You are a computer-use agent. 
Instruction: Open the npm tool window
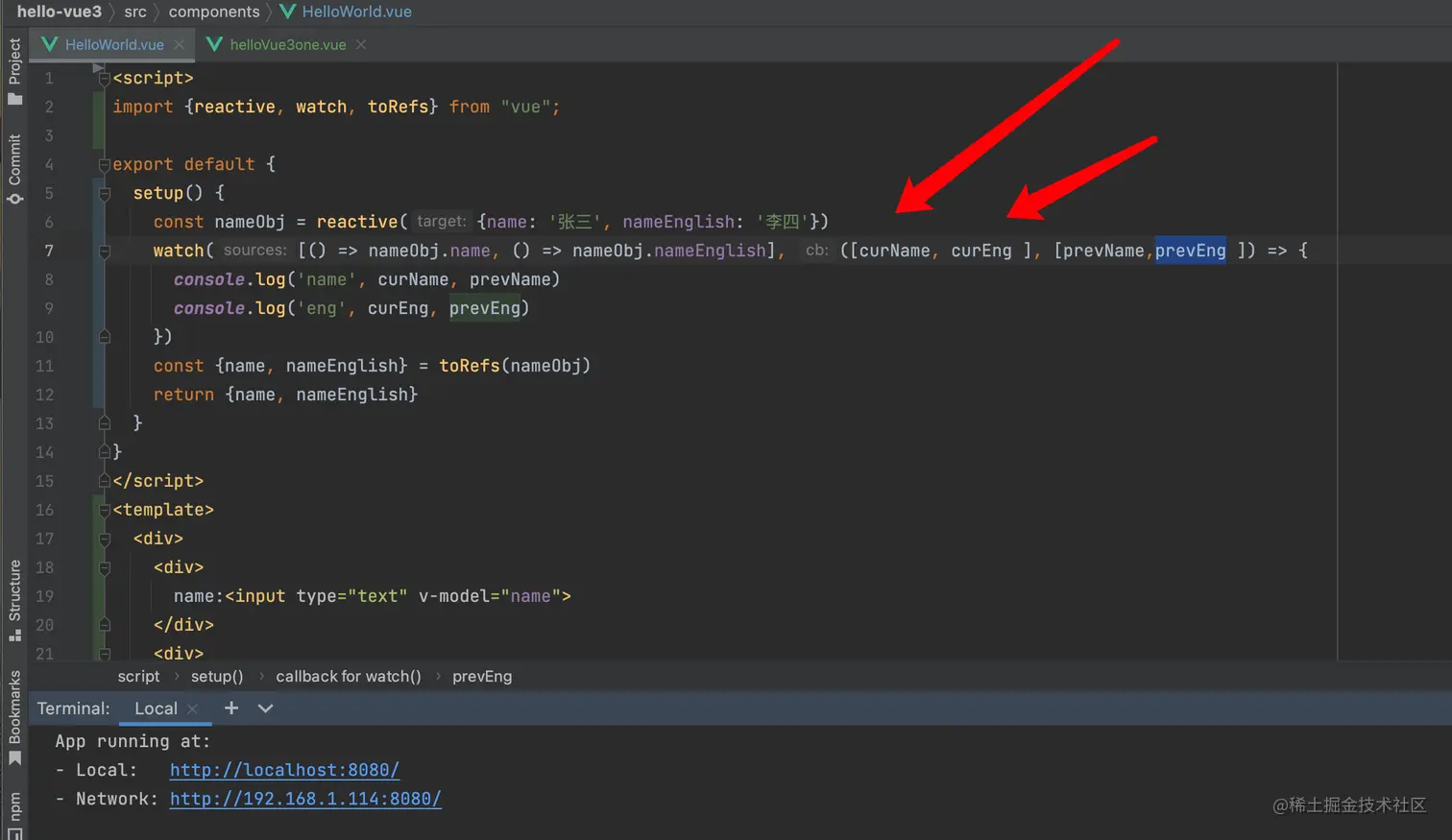[14, 814]
